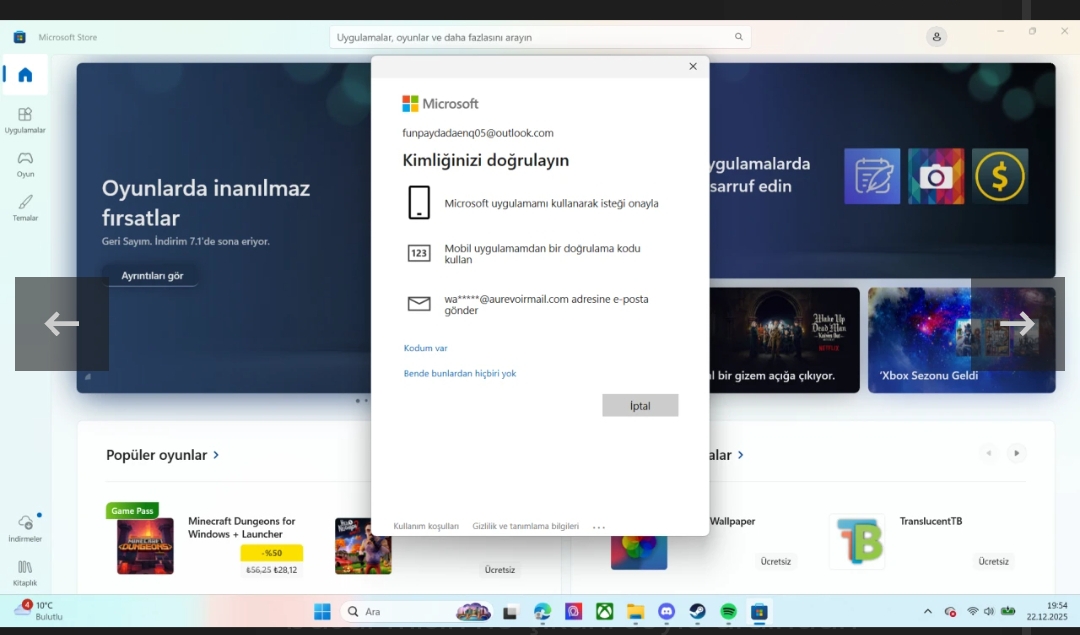Open the Windows Start menu
This screenshot has width=1080, height=635.
click(x=322, y=612)
